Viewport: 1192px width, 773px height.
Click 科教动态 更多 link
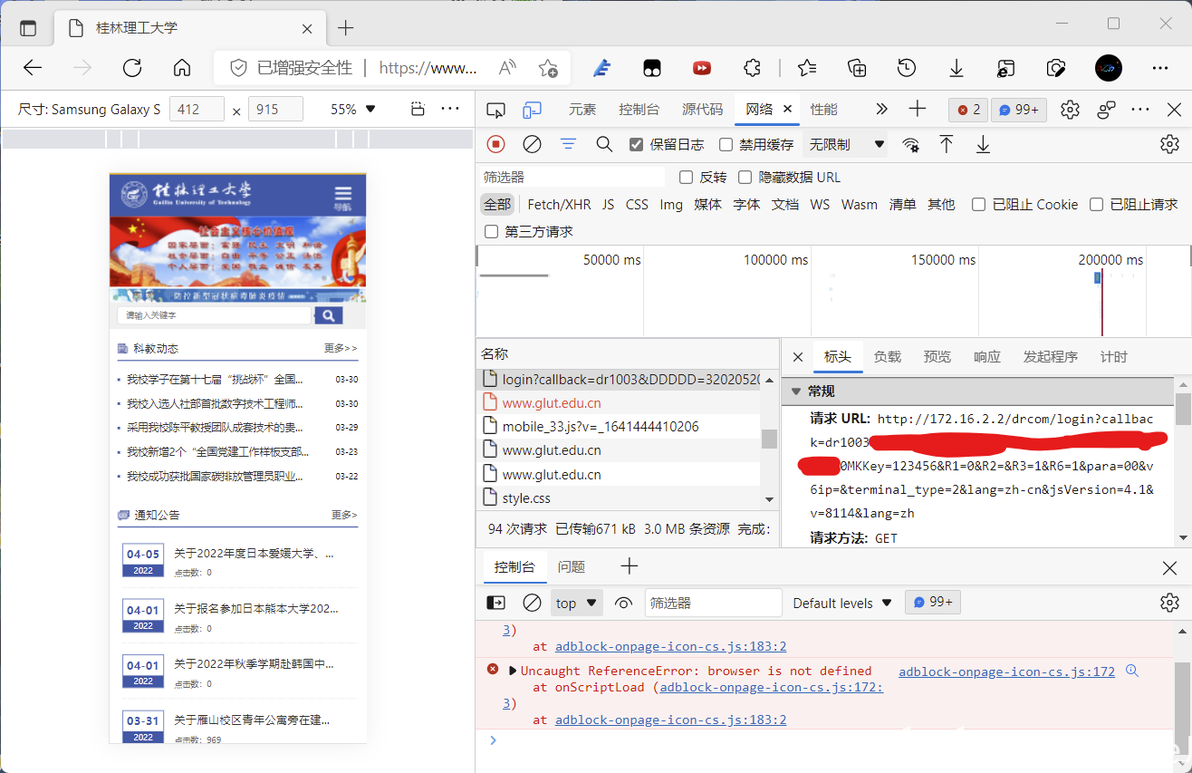[340, 348]
